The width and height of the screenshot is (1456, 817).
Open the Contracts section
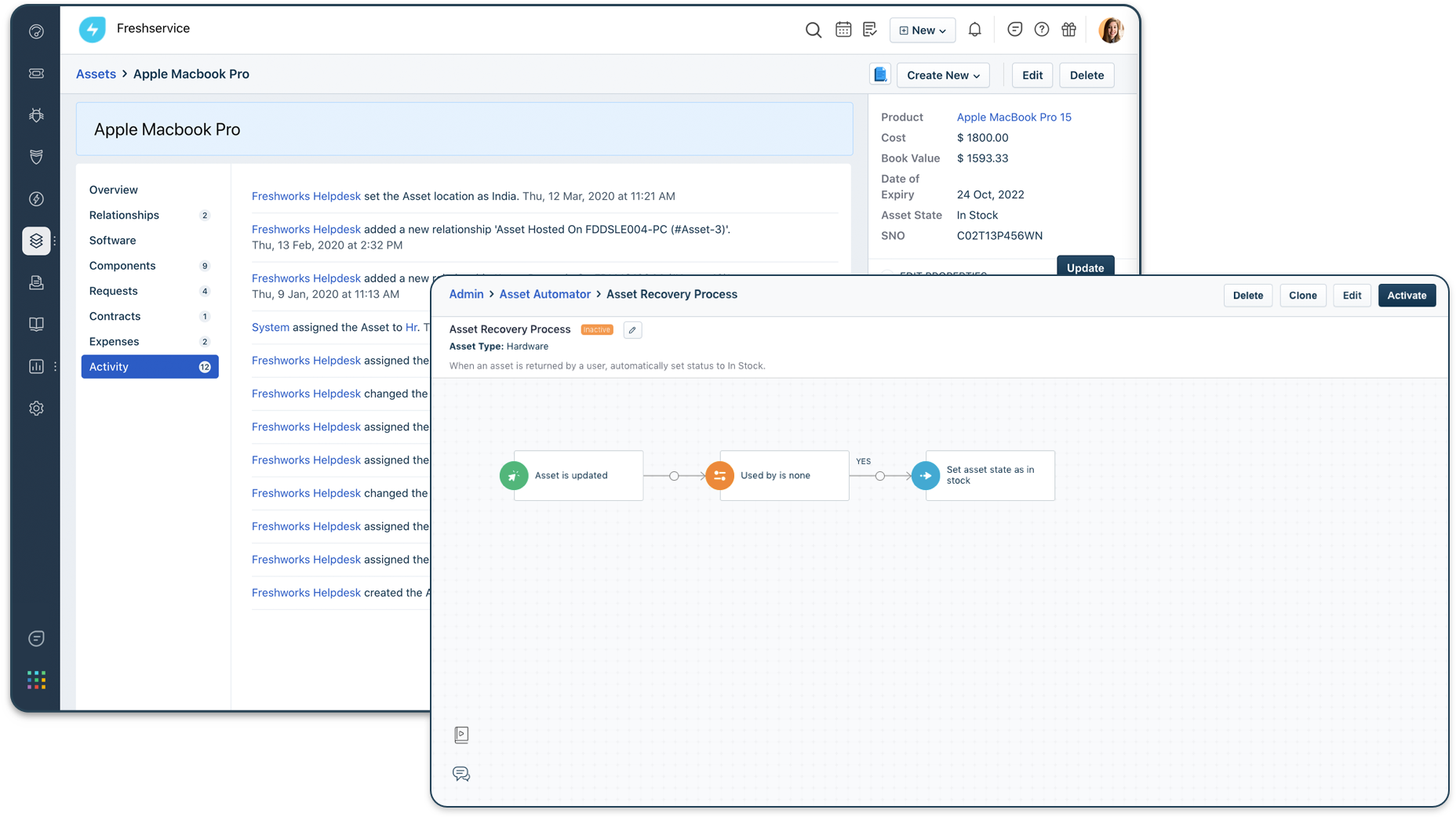(115, 316)
